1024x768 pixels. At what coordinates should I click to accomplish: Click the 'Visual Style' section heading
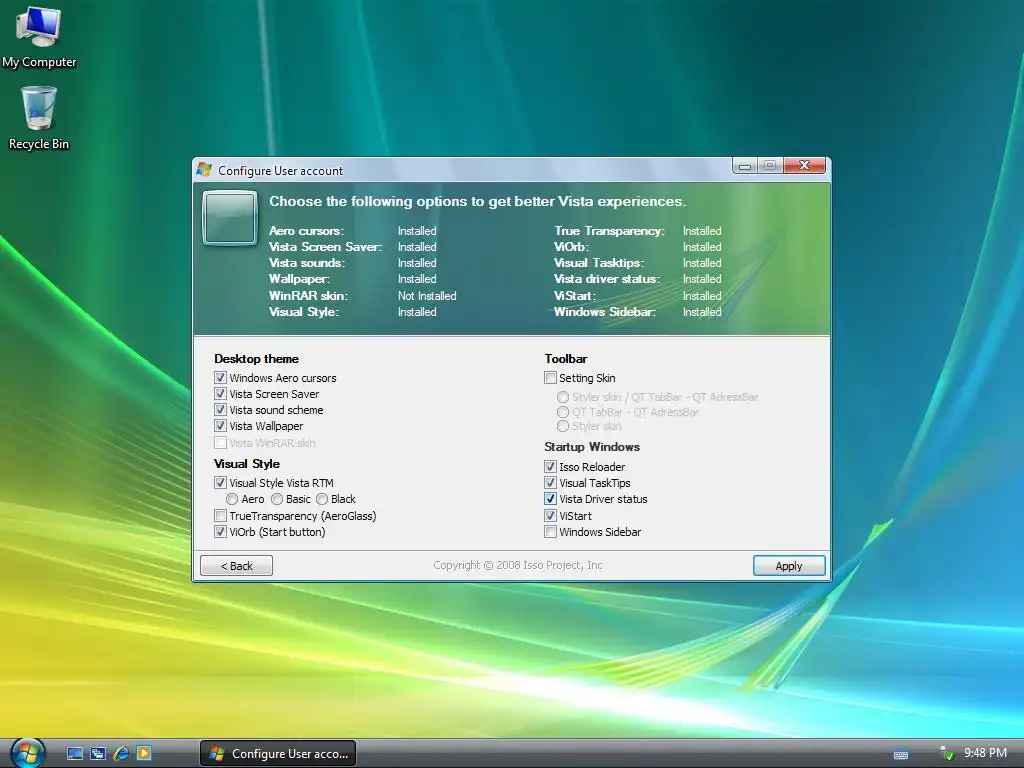tap(247, 464)
